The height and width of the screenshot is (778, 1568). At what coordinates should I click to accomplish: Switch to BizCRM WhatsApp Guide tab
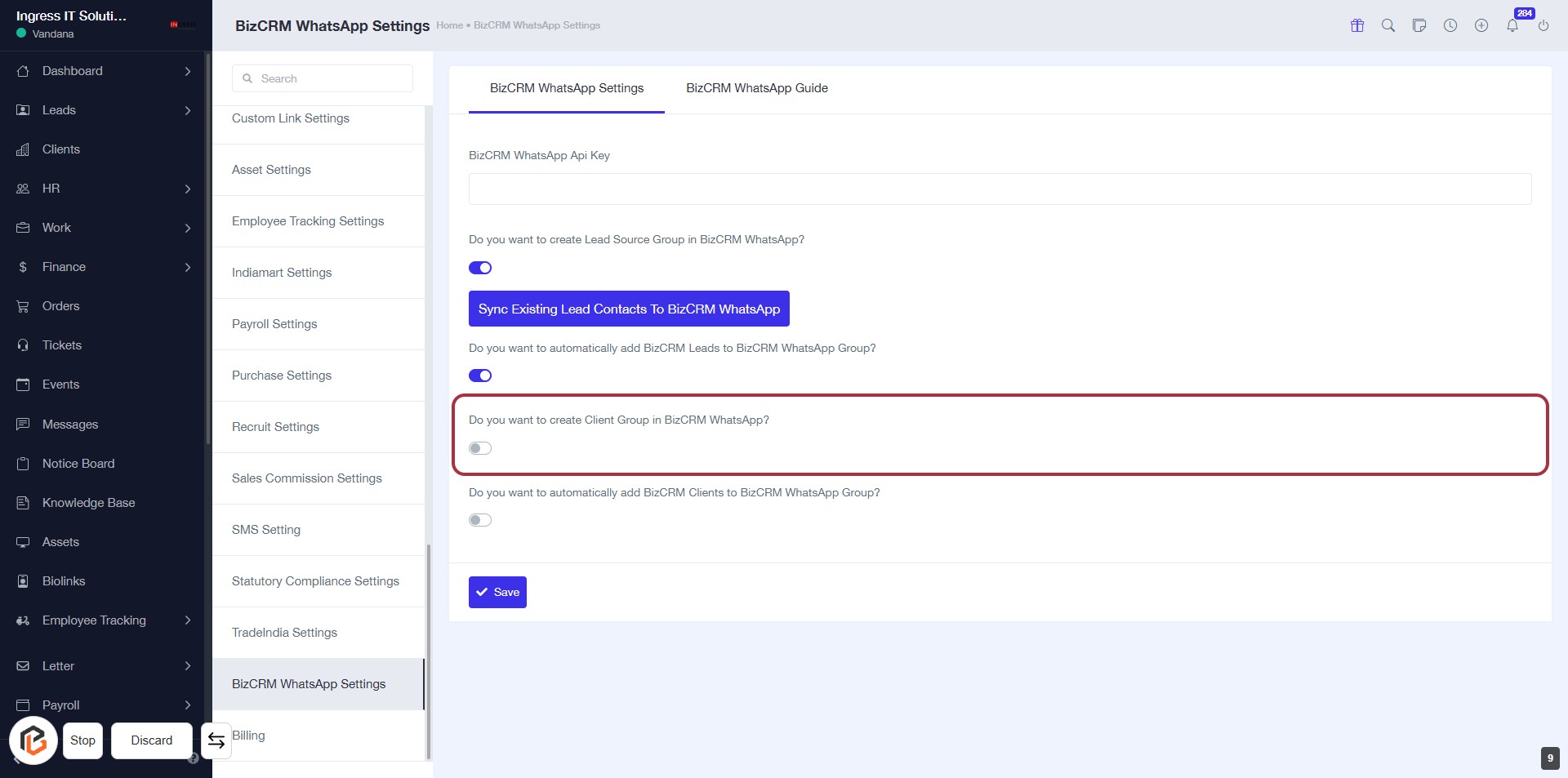coord(756,88)
